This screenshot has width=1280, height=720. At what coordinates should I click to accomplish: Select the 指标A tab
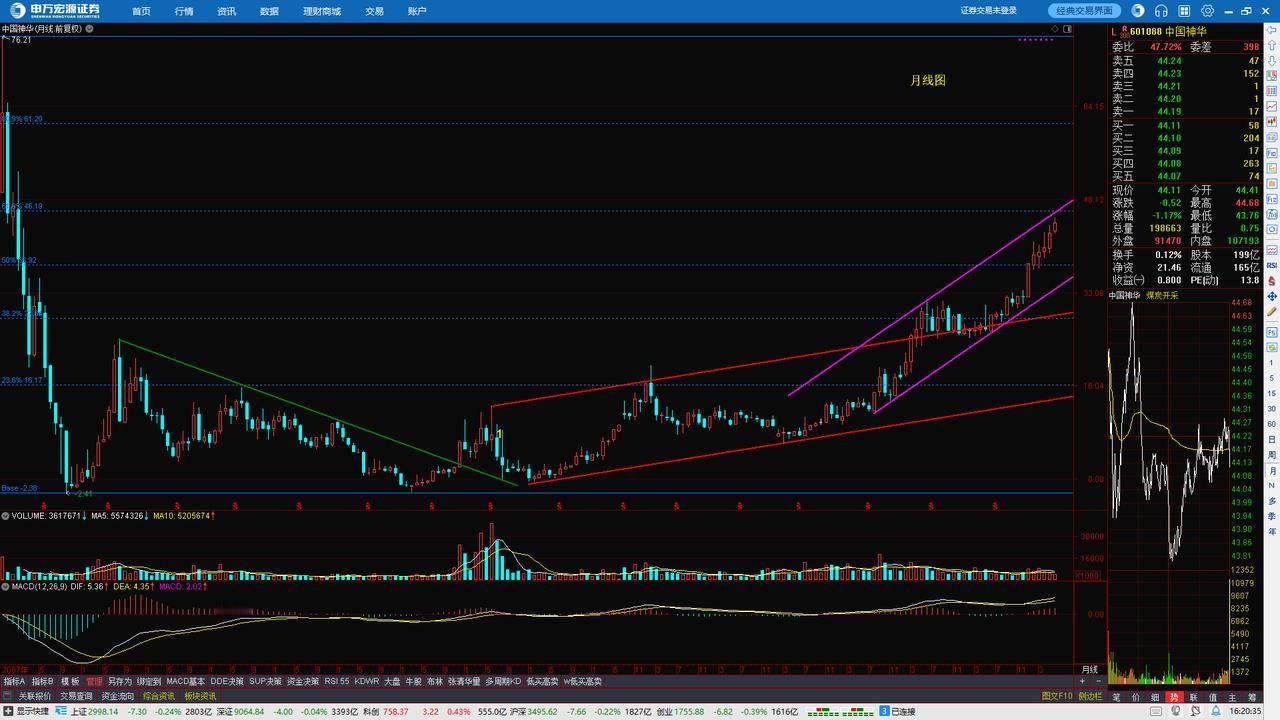coord(14,681)
